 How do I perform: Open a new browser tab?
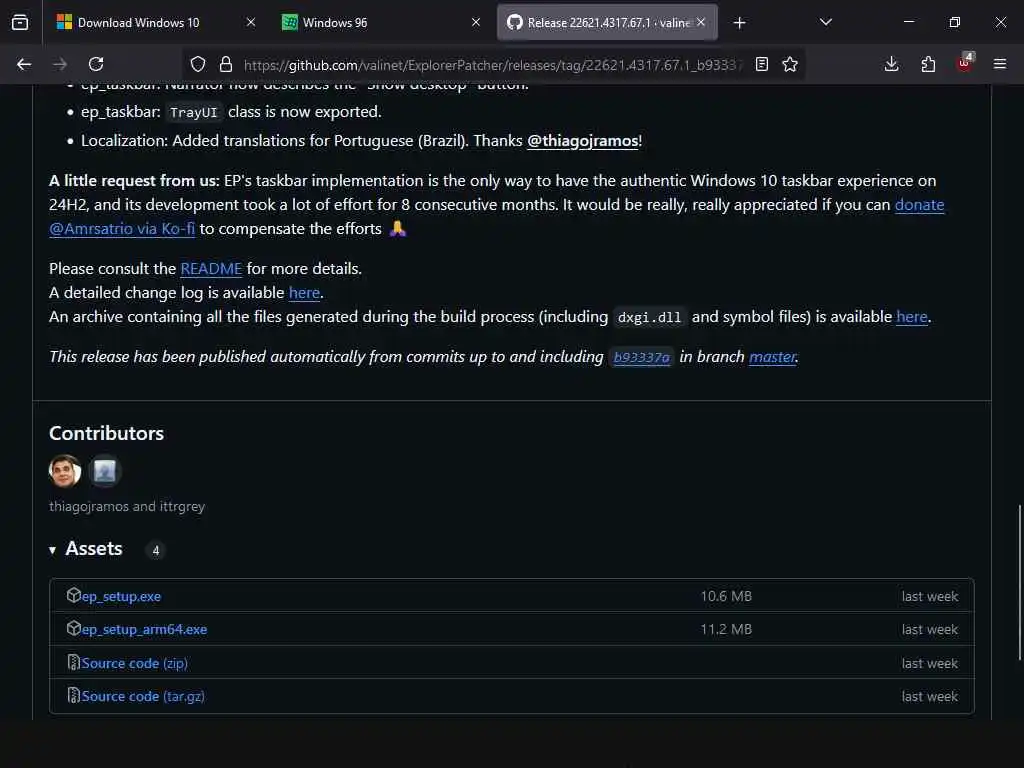(x=739, y=23)
